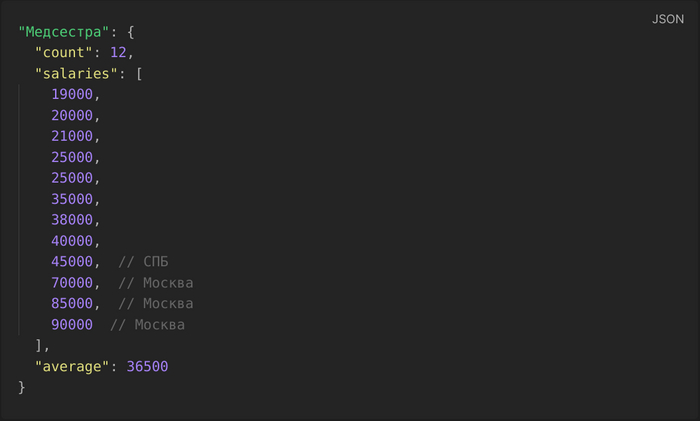Select the 19000 salary value
The width and height of the screenshot is (700, 421).
72,94
